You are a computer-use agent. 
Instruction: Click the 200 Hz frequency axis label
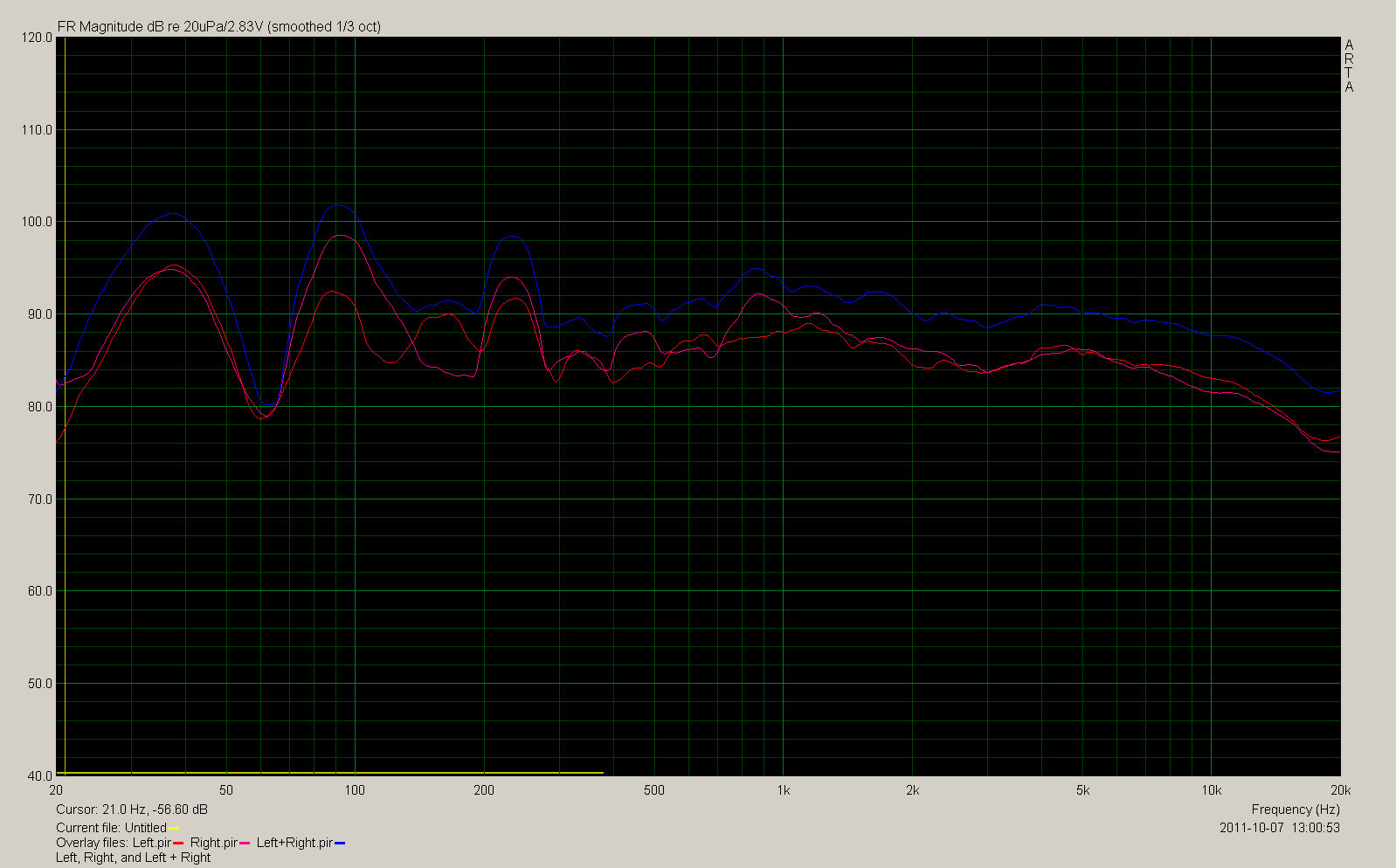pyautogui.click(x=484, y=790)
